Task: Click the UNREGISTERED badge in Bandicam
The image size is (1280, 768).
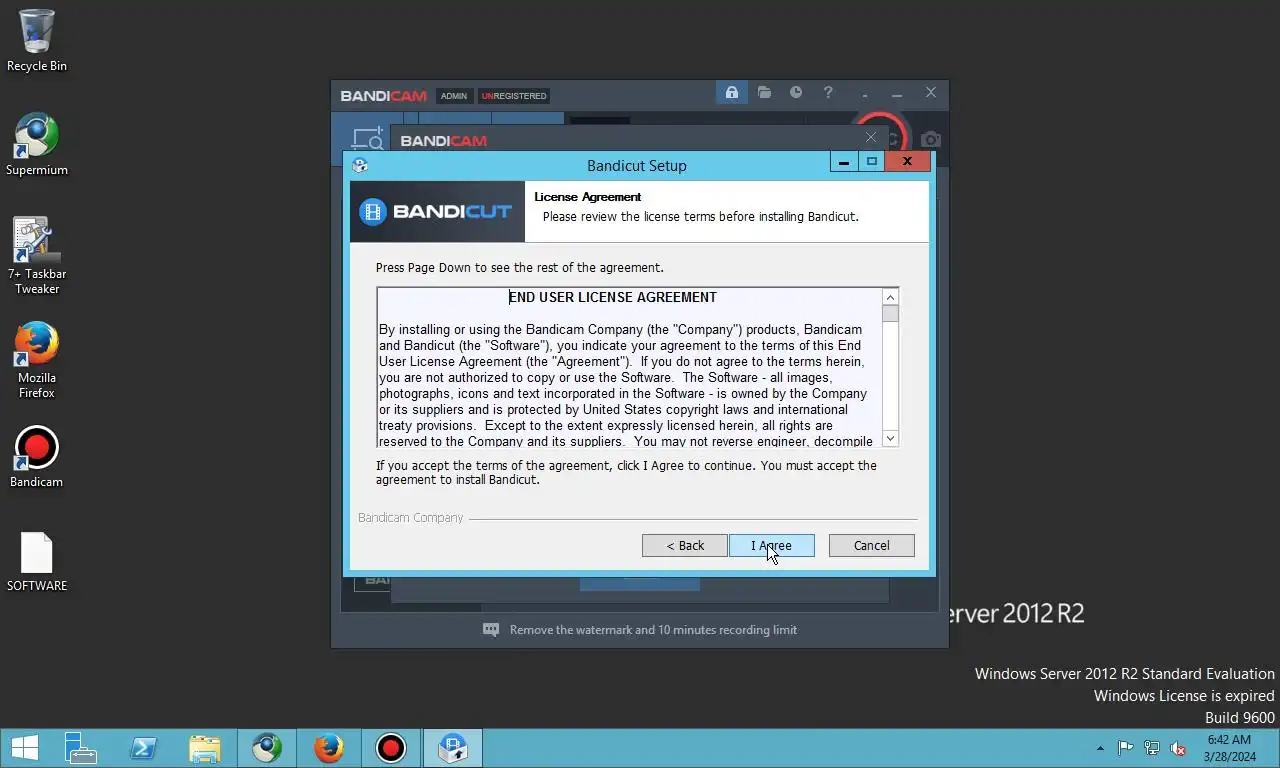Action: point(514,96)
